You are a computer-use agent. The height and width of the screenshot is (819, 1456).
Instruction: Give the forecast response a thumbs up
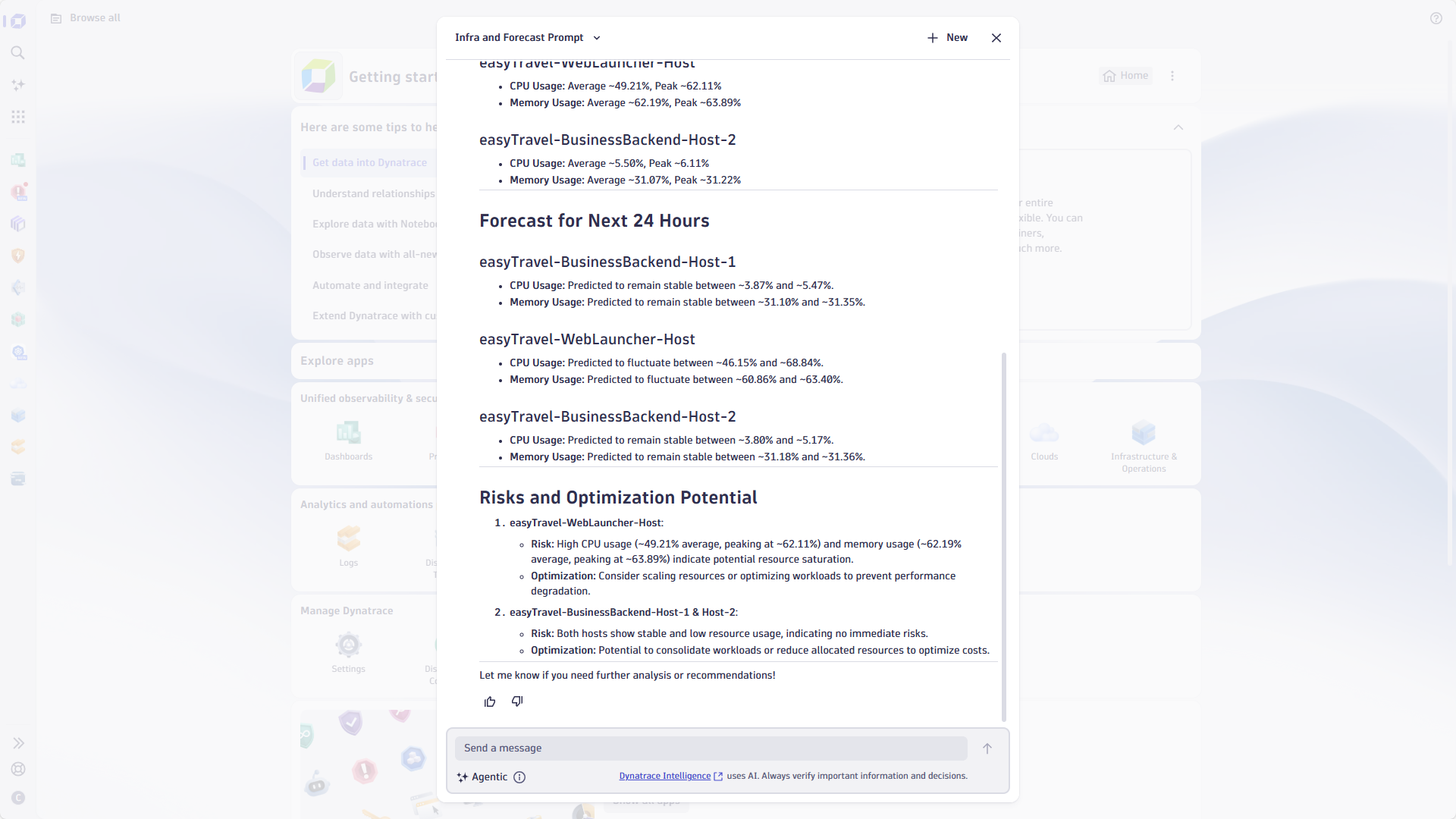[490, 701]
